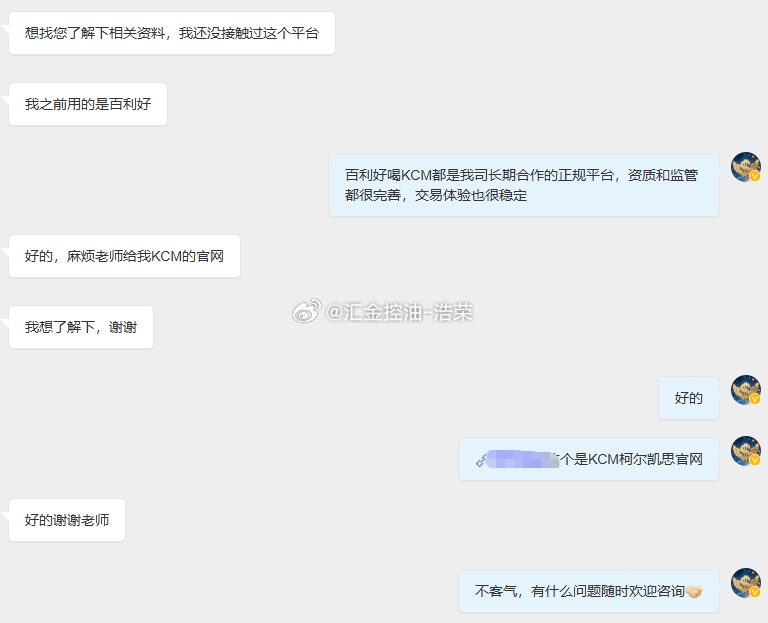This screenshot has height=623, width=768.
Task: Click the verified badge on the 好的 avatar
Action: [755, 399]
